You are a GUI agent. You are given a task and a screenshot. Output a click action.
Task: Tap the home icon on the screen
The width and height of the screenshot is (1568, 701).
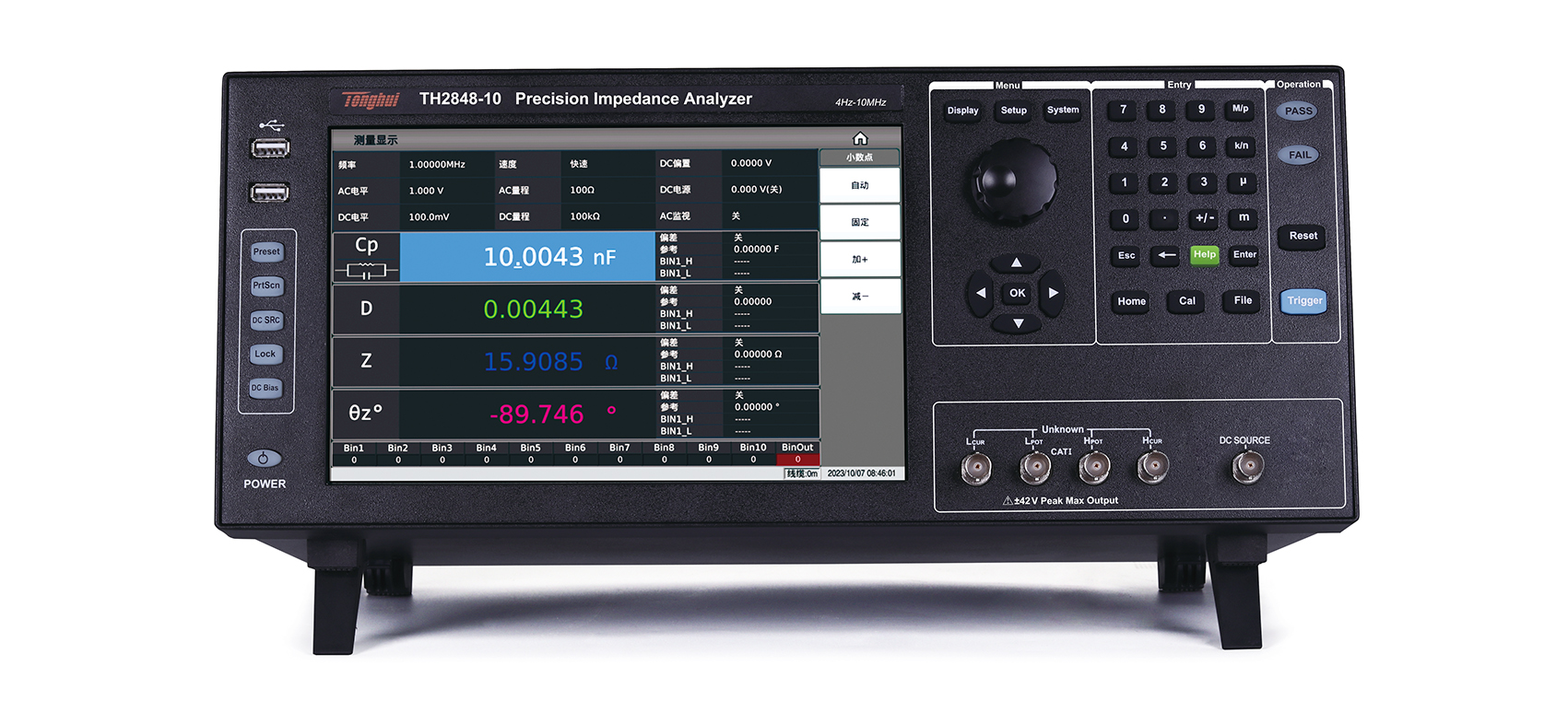(x=859, y=139)
